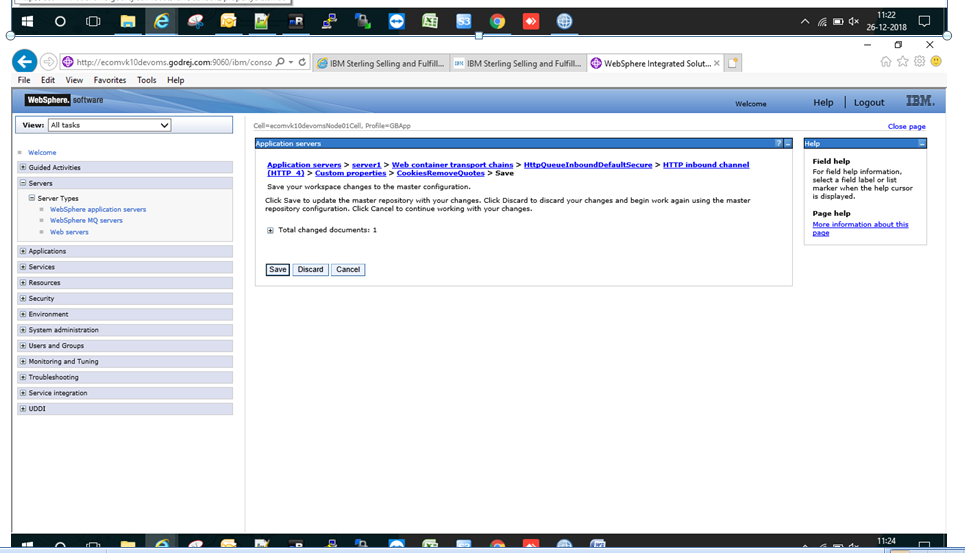Open the CookiesRemoveQuotes breadcrumb link
Image resolution: width=965 pixels, height=553 pixels.
(x=441, y=173)
